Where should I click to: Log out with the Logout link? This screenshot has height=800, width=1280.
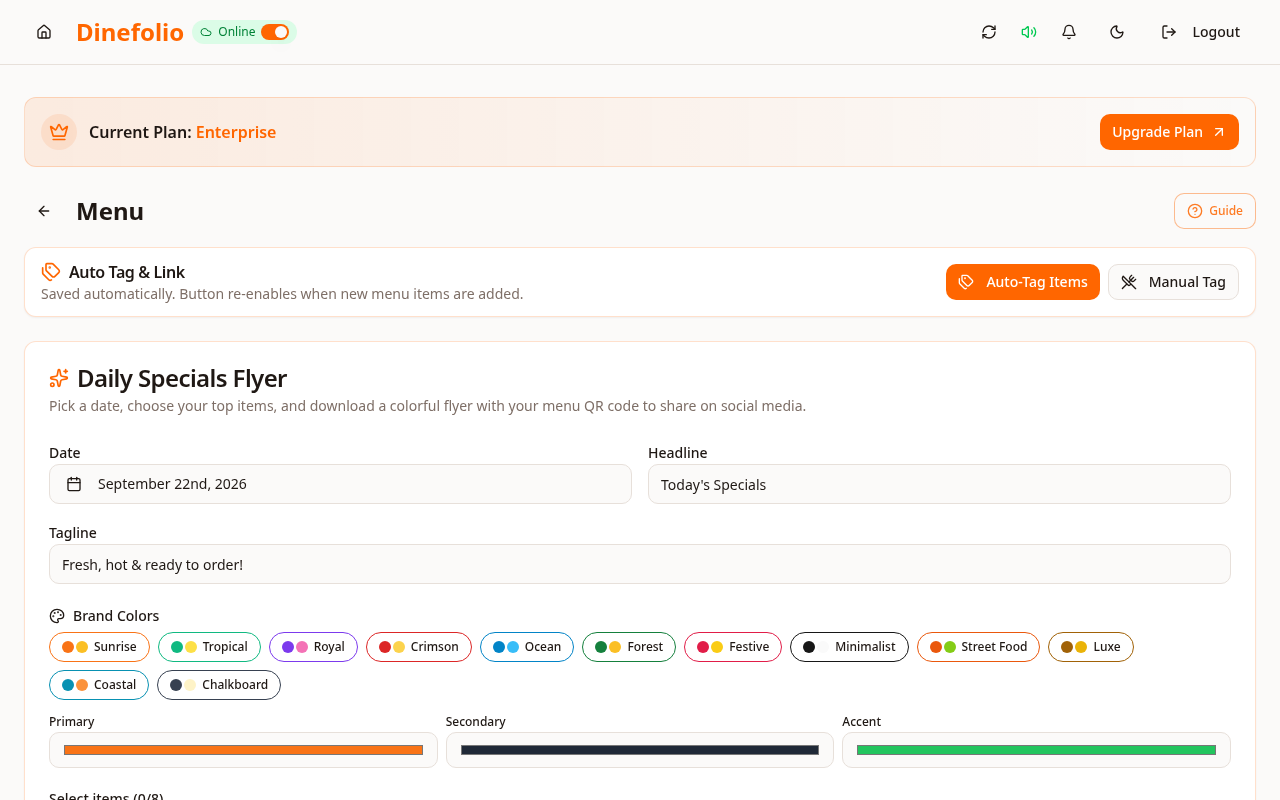(x=1200, y=32)
